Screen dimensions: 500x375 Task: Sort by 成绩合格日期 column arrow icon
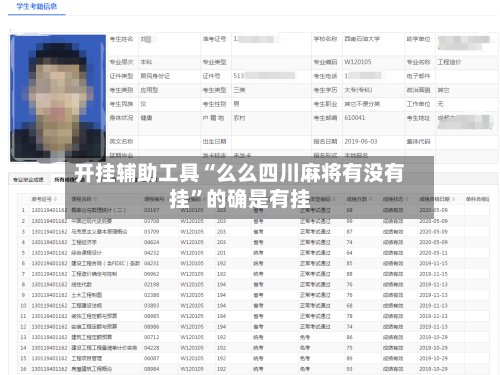[453, 199]
